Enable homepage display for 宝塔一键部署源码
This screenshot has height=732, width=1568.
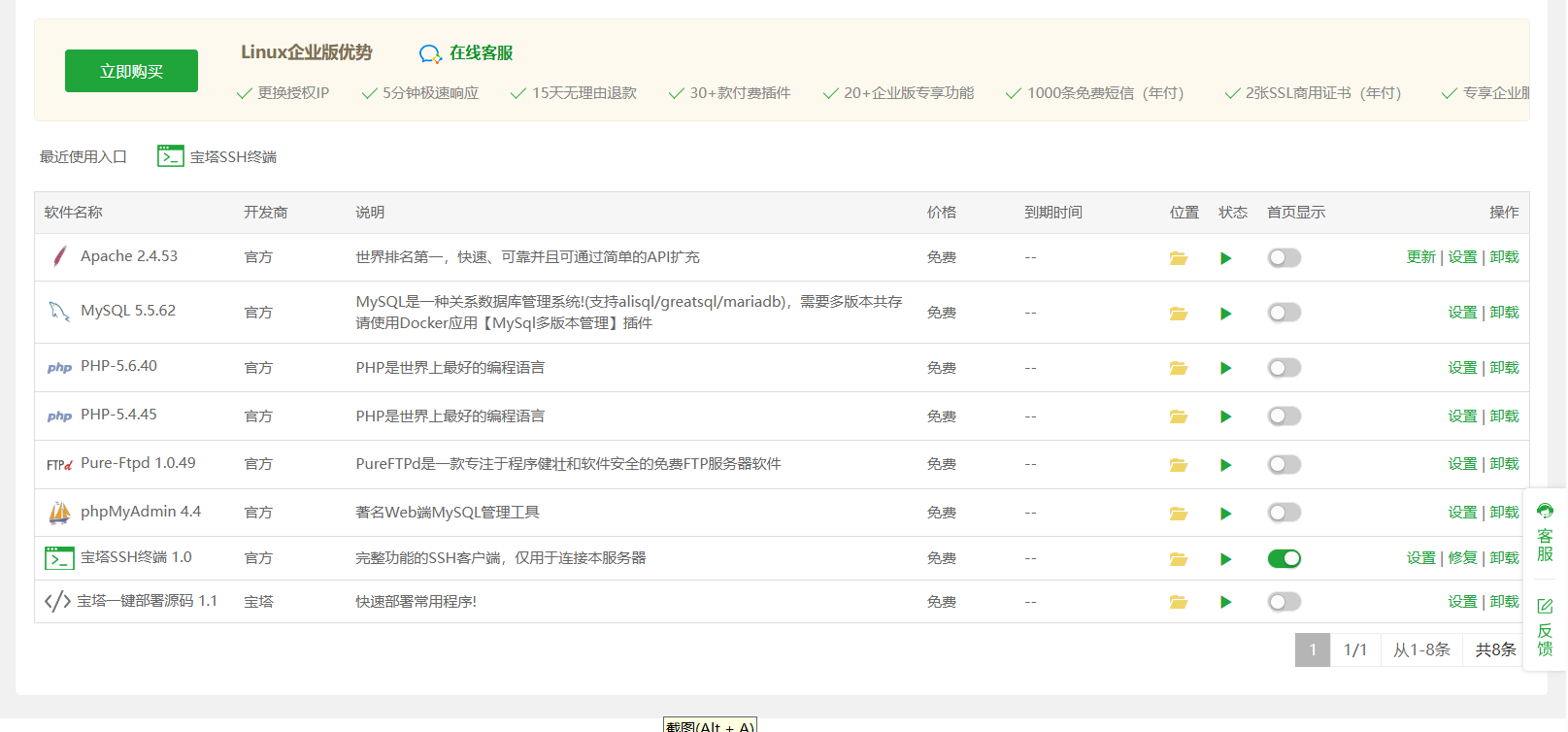tap(1284, 602)
